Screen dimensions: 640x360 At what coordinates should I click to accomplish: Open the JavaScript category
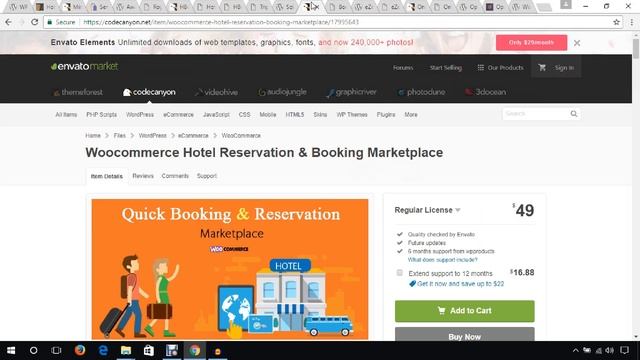click(x=216, y=115)
